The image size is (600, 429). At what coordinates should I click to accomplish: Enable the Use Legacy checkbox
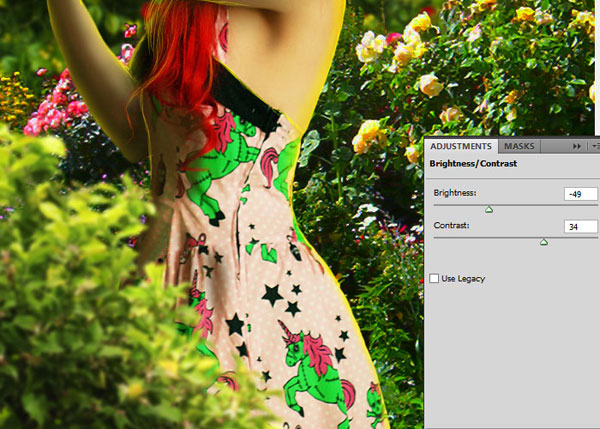coord(434,278)
